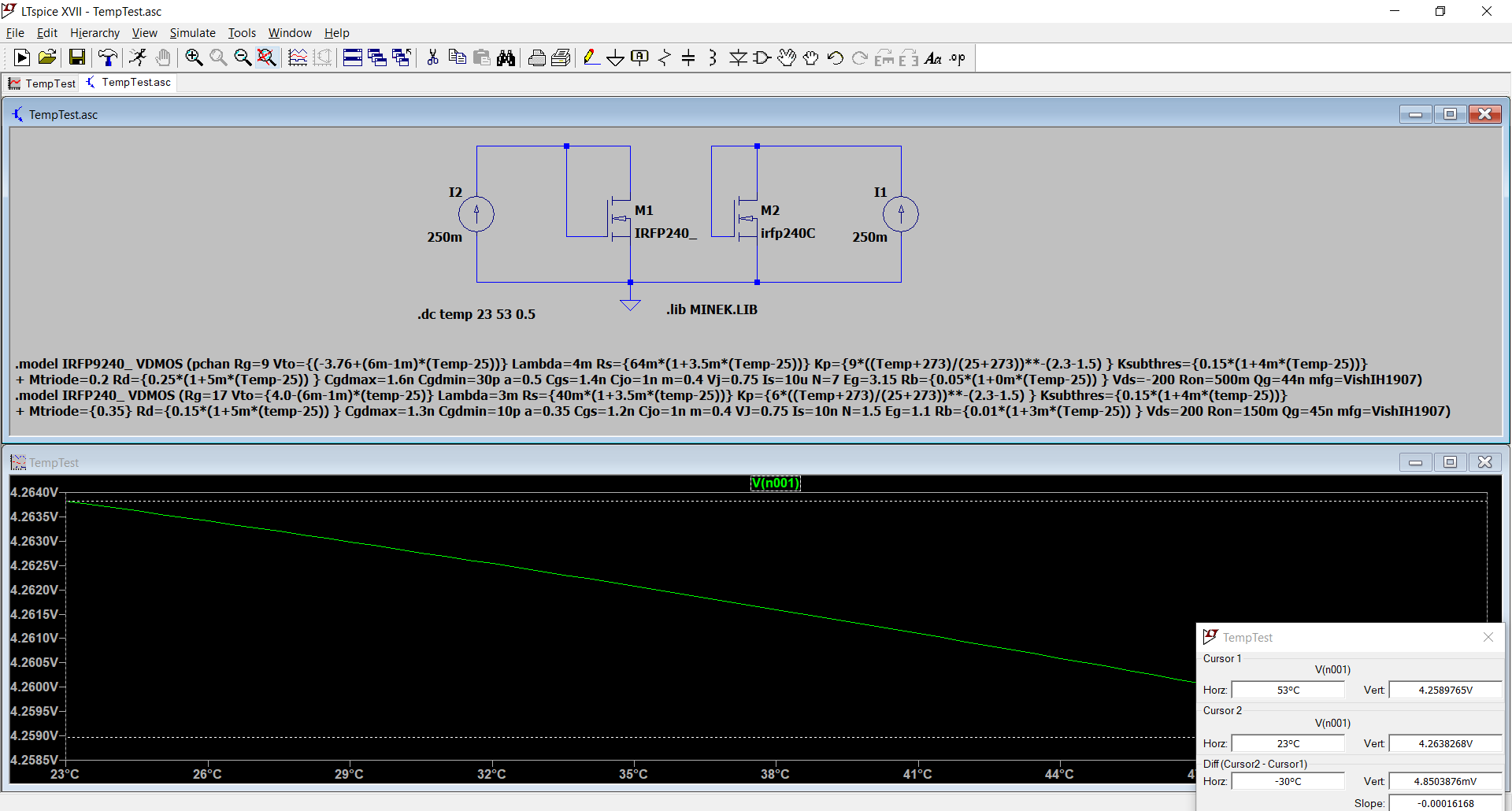Image resolution: width=1512 pixels, height=811 pixels.
Task: Open the Component gate icon
Action: click(762, 57)
